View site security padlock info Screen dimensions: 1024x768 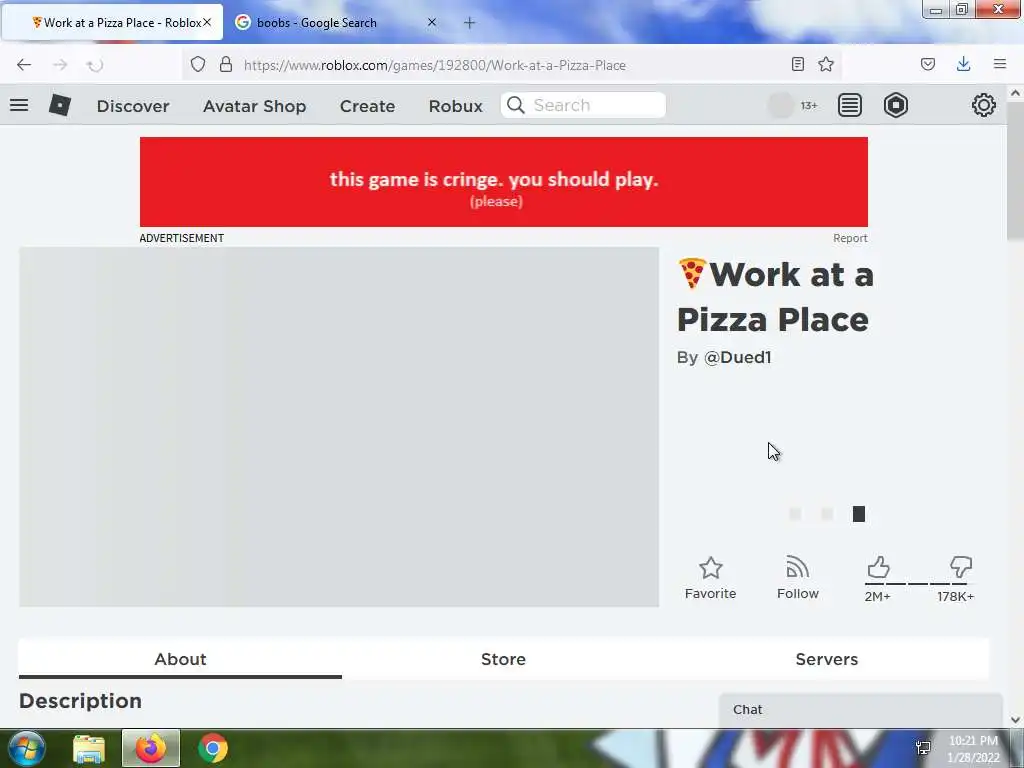click(226, 64)
